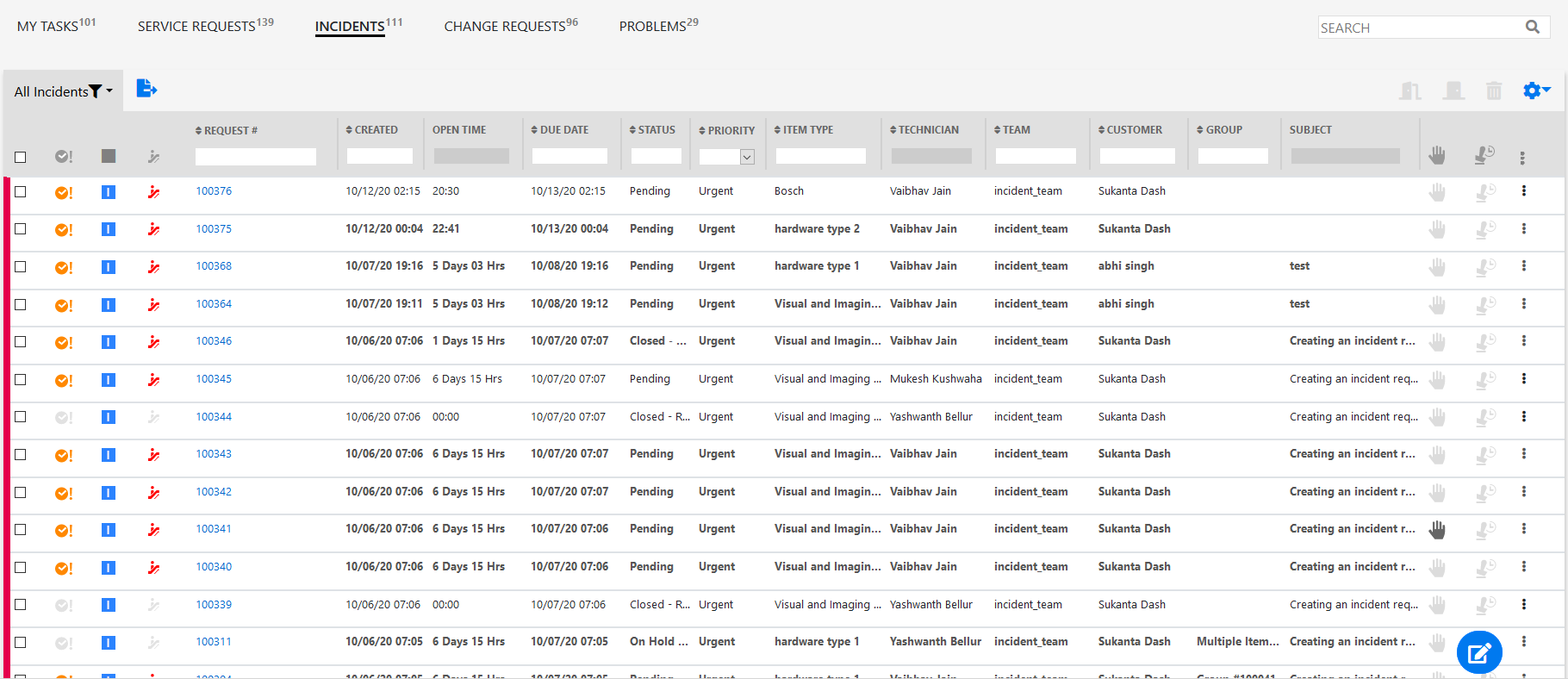Image resolution: width=1568 pixels, height=679 pixels.
Task: Tick the checkbox for request 100346
Action: click(x=21, y=341)
